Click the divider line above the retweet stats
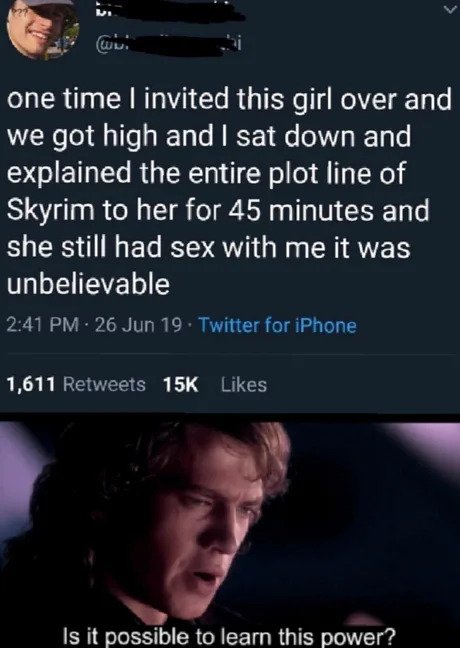Screen dimensions: 460x648 (x=230, y=355)
